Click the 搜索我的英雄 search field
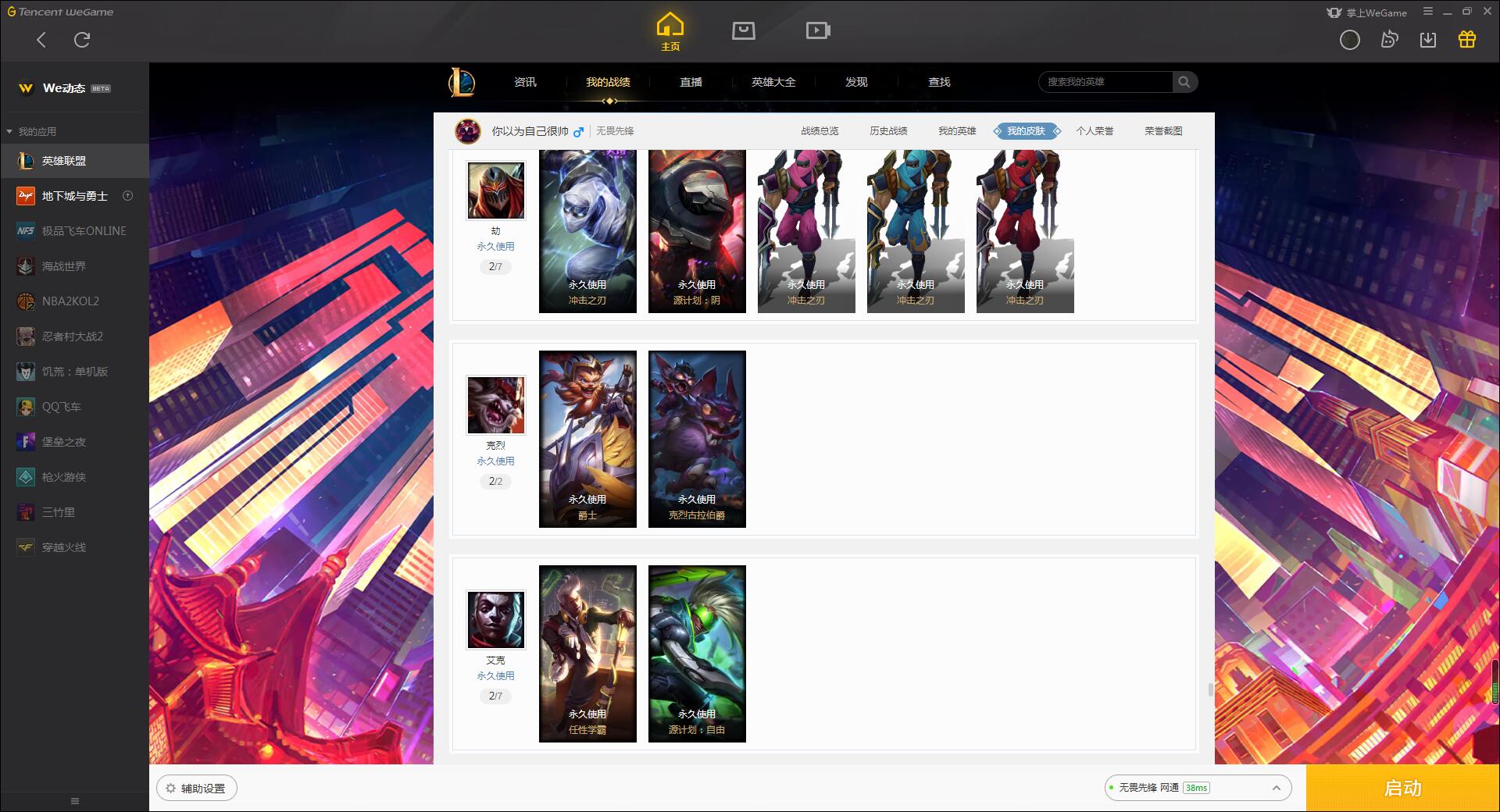This screenshot has width=1500, height=812. (1105, 82)
